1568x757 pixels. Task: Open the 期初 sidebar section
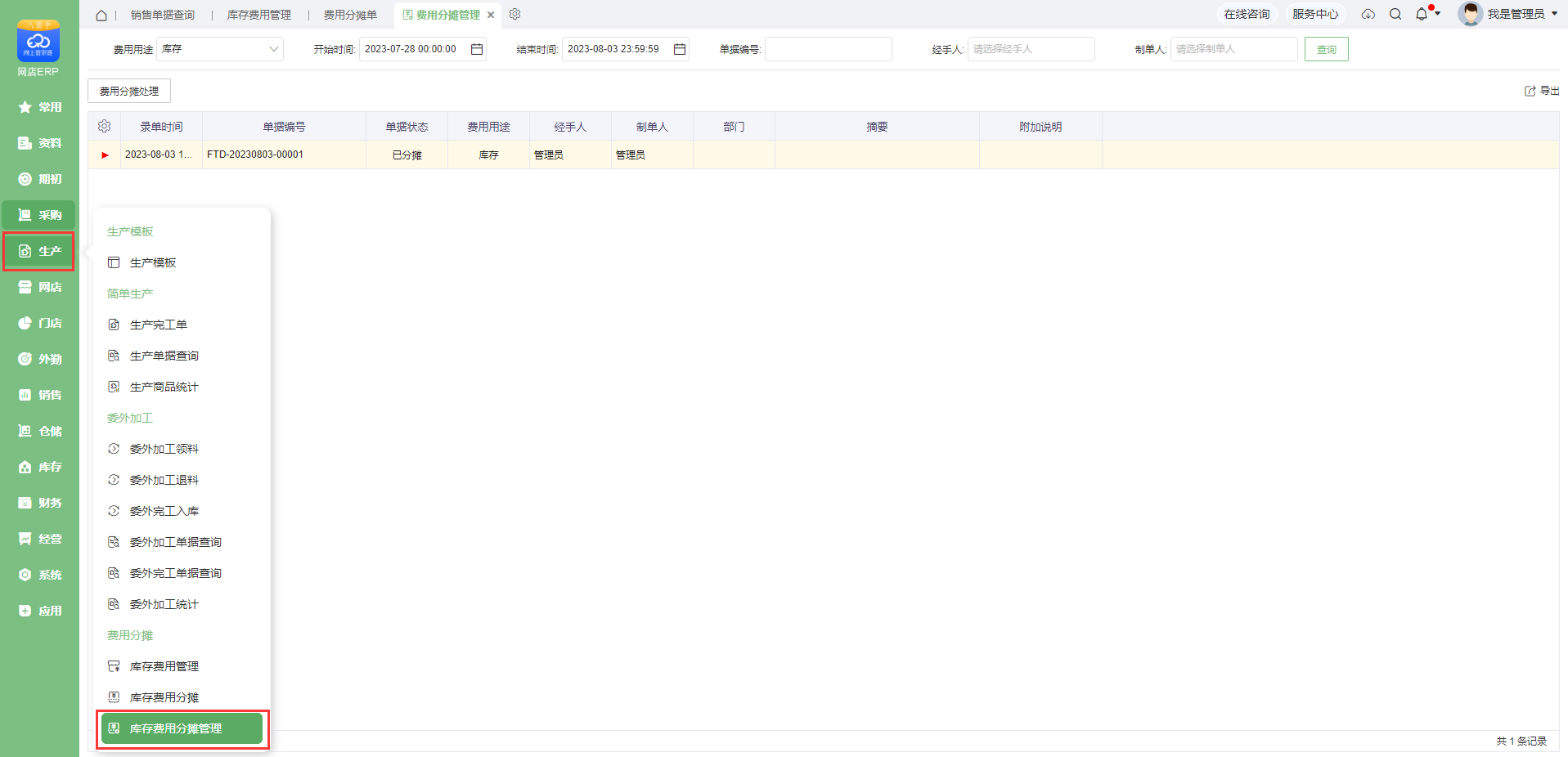(x=39, y=179)
